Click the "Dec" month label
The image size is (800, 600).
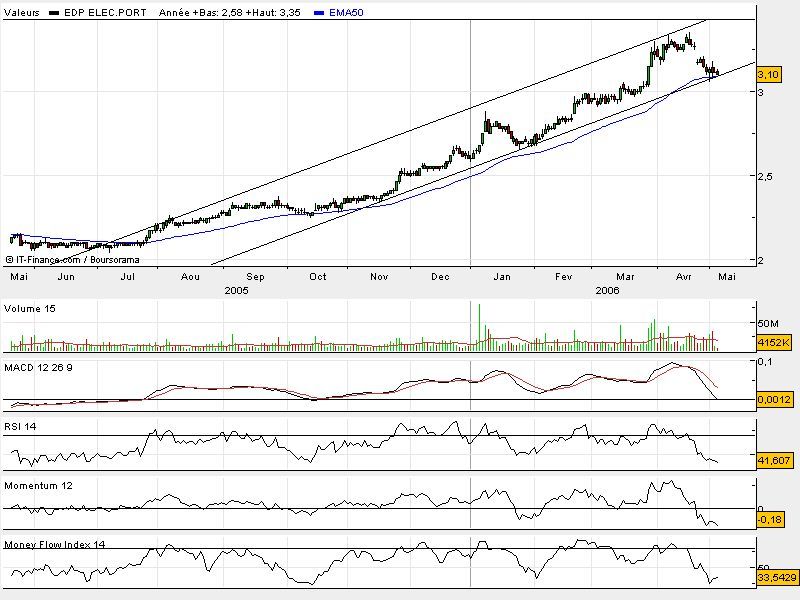click(440, 277)
